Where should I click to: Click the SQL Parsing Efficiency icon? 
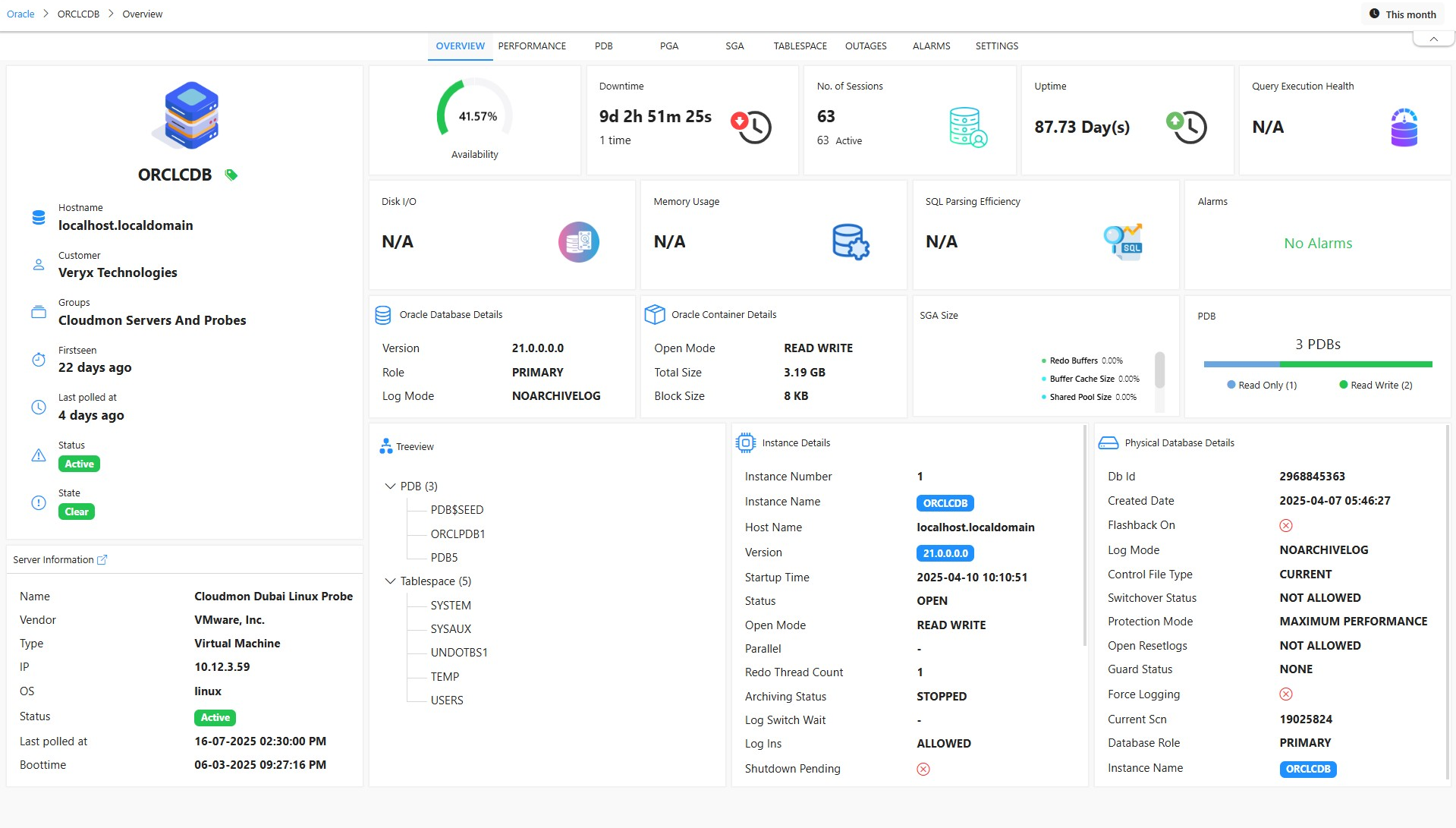[x=1122, y=242]
